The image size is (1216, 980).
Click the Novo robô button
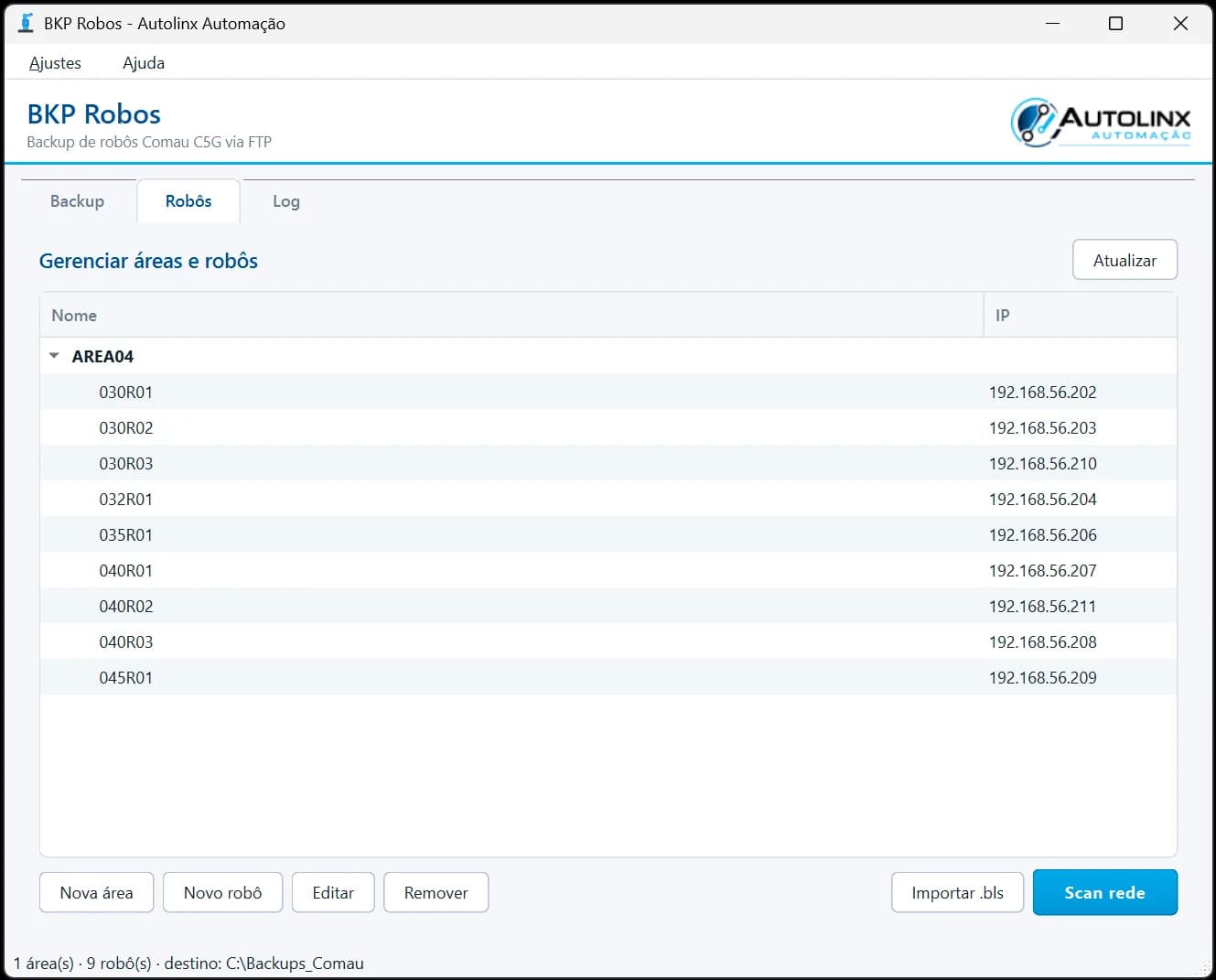click(x=222, y=892)
